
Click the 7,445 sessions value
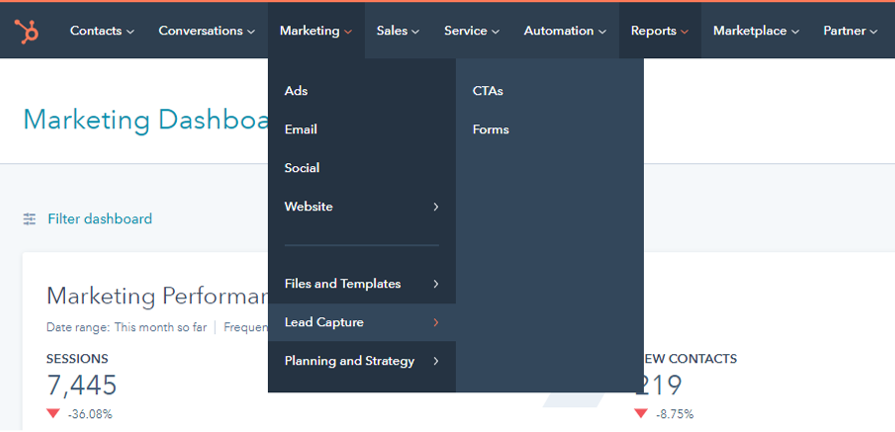82,386
